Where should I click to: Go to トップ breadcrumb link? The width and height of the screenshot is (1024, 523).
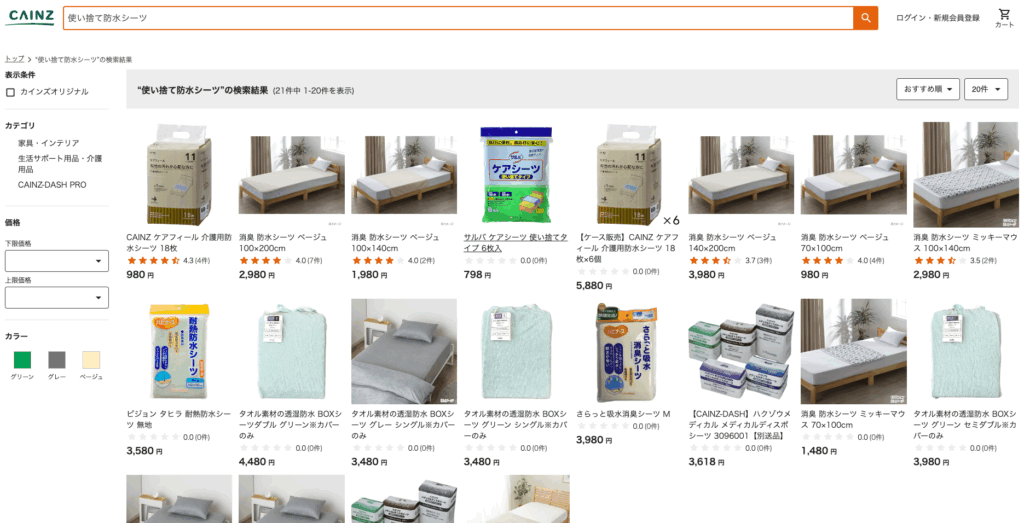pyautogui.click(x=14, y=59)
